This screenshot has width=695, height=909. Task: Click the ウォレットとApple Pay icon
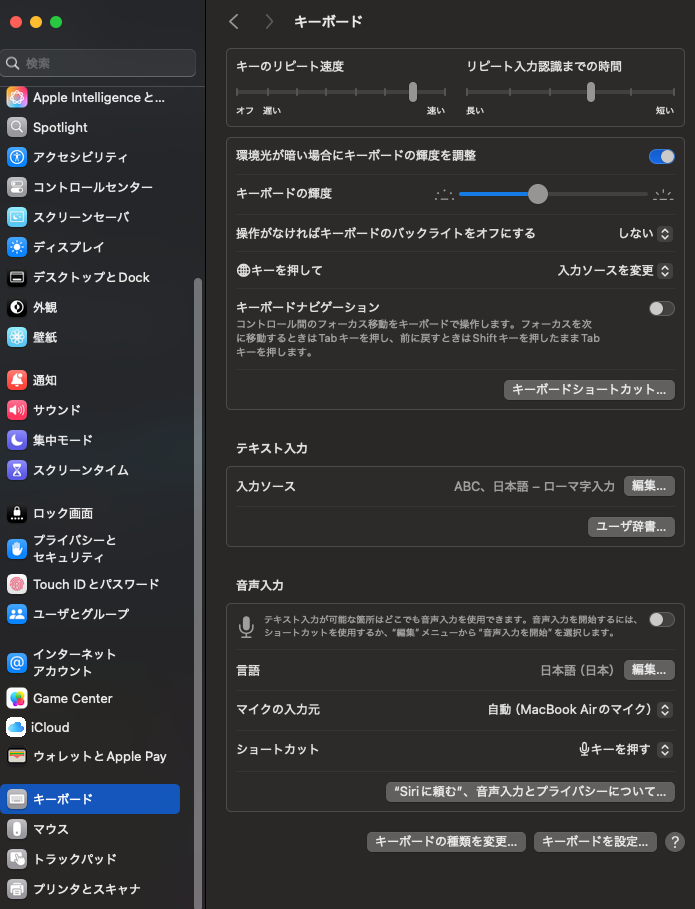(17, 756)
